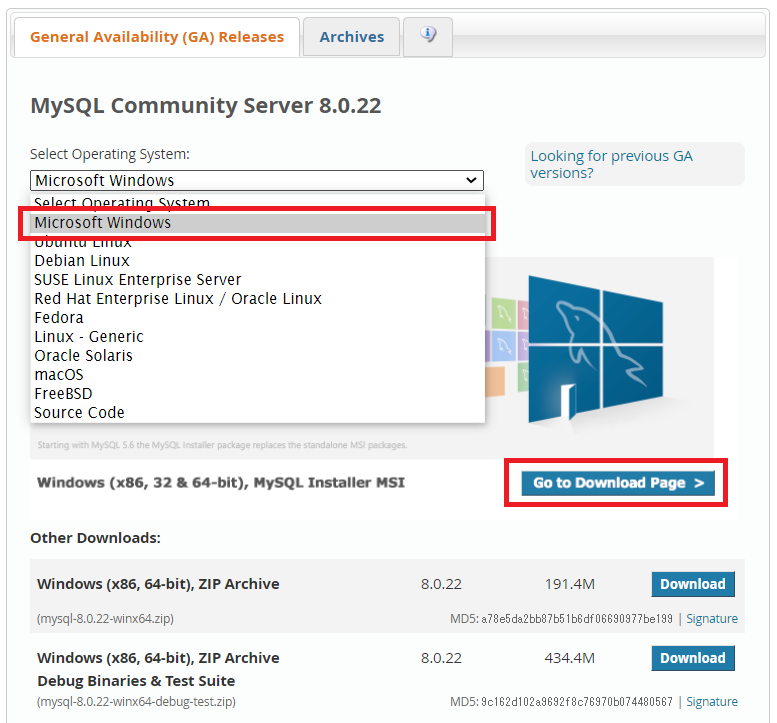777x723 pixels.
Task: Pick macOS from the operating systems
Action: tap(258, 375)
